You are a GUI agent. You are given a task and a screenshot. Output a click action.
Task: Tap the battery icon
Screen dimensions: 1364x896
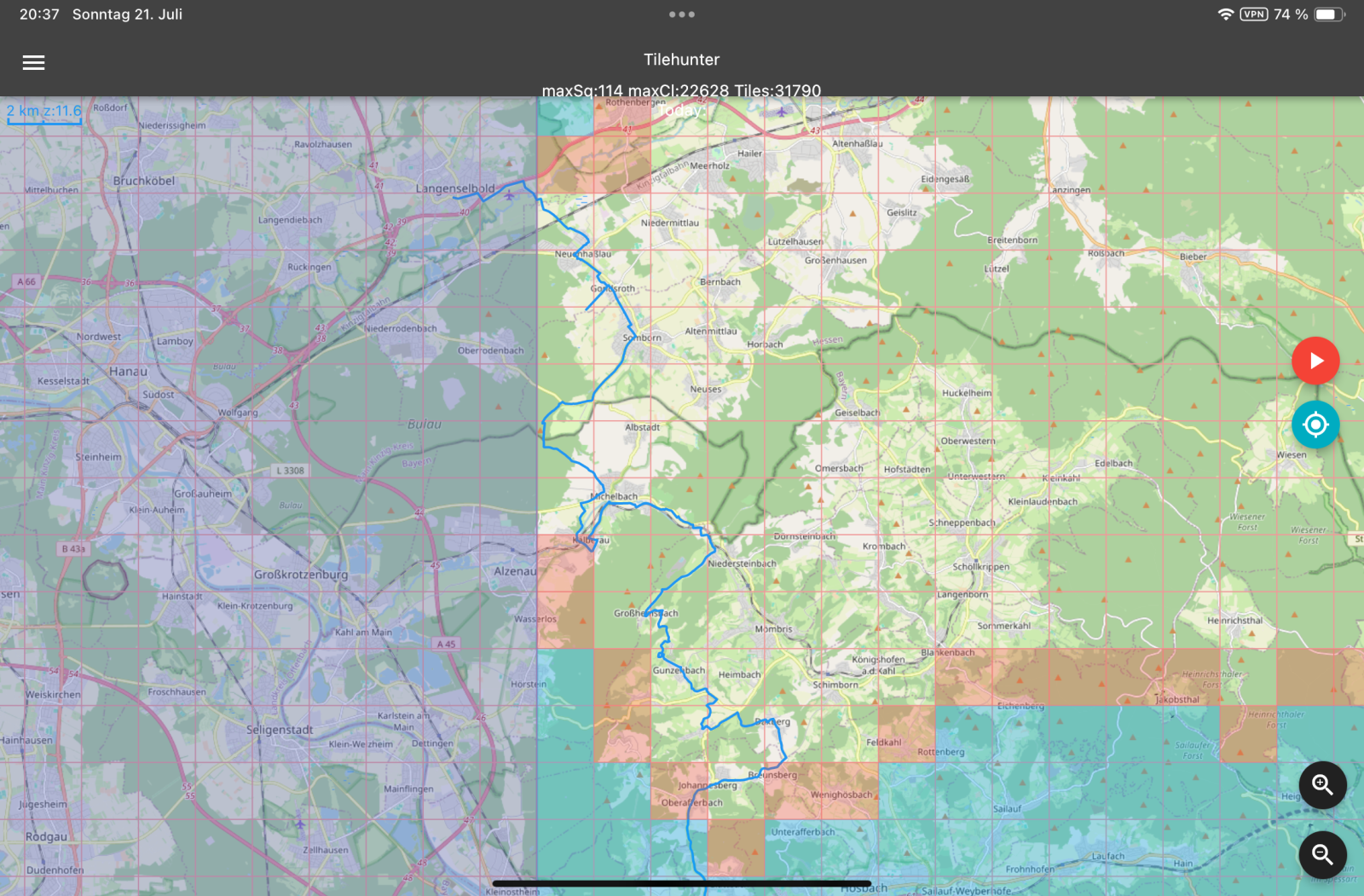click(x=1329, y=14)
